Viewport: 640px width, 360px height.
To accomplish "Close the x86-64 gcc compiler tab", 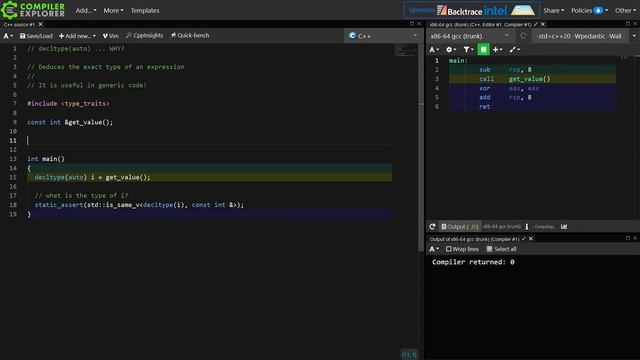I will pyautogui.click(x=543, y=24).
